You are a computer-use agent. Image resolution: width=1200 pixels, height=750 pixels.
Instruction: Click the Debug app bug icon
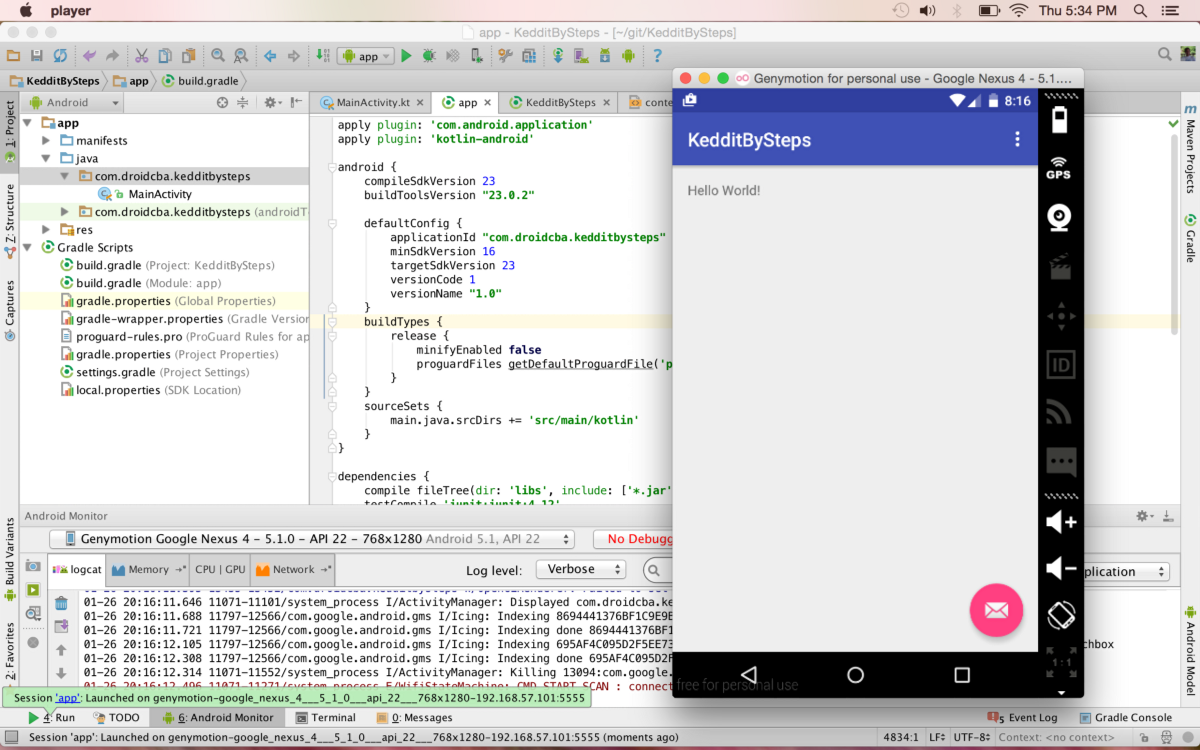point(429,56)
